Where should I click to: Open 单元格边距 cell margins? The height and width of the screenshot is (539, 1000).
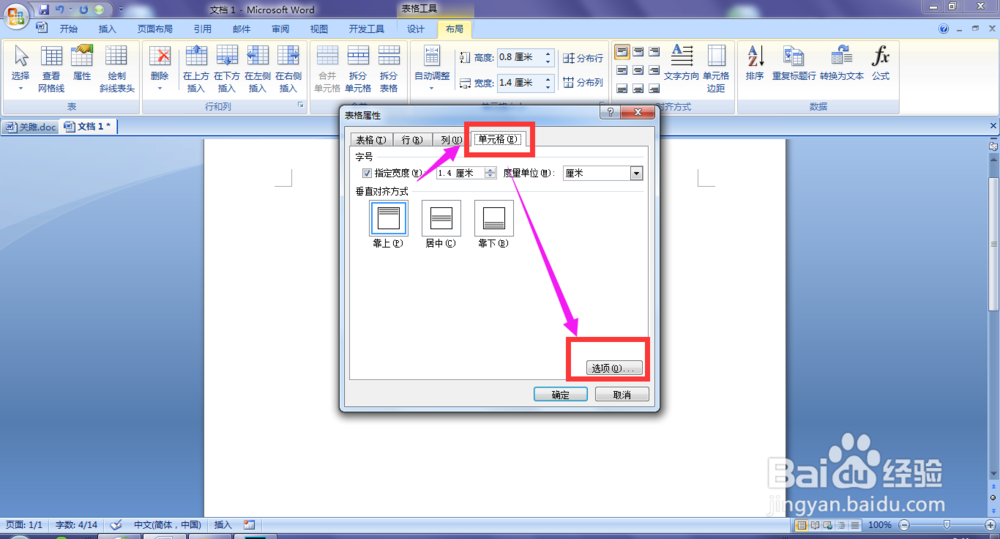pyautogui.click(x=716, y=69)
